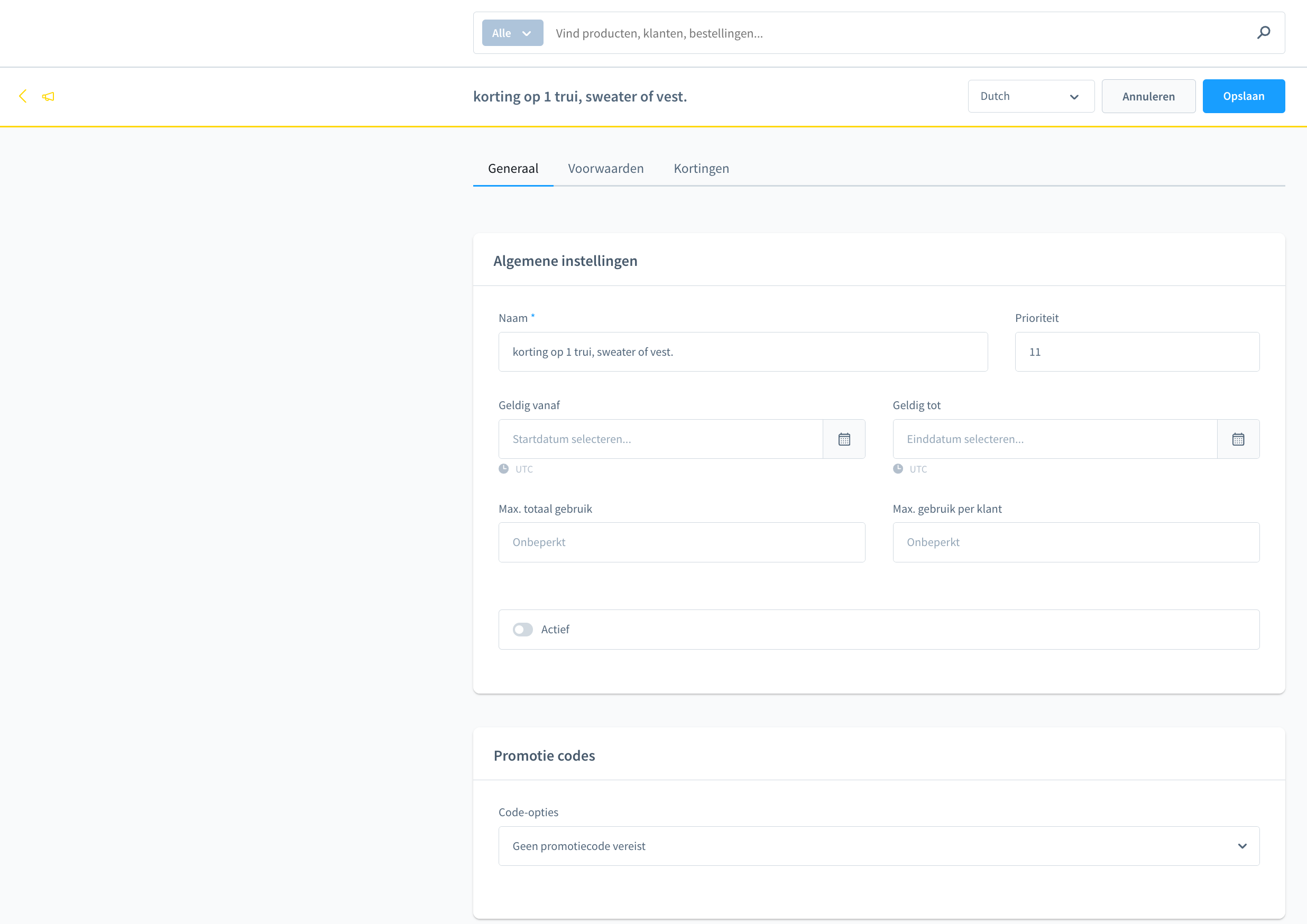Switch to the Voorwaarden tab
Viewport: 1307px width, 924px height.
[x=606, y=169]
